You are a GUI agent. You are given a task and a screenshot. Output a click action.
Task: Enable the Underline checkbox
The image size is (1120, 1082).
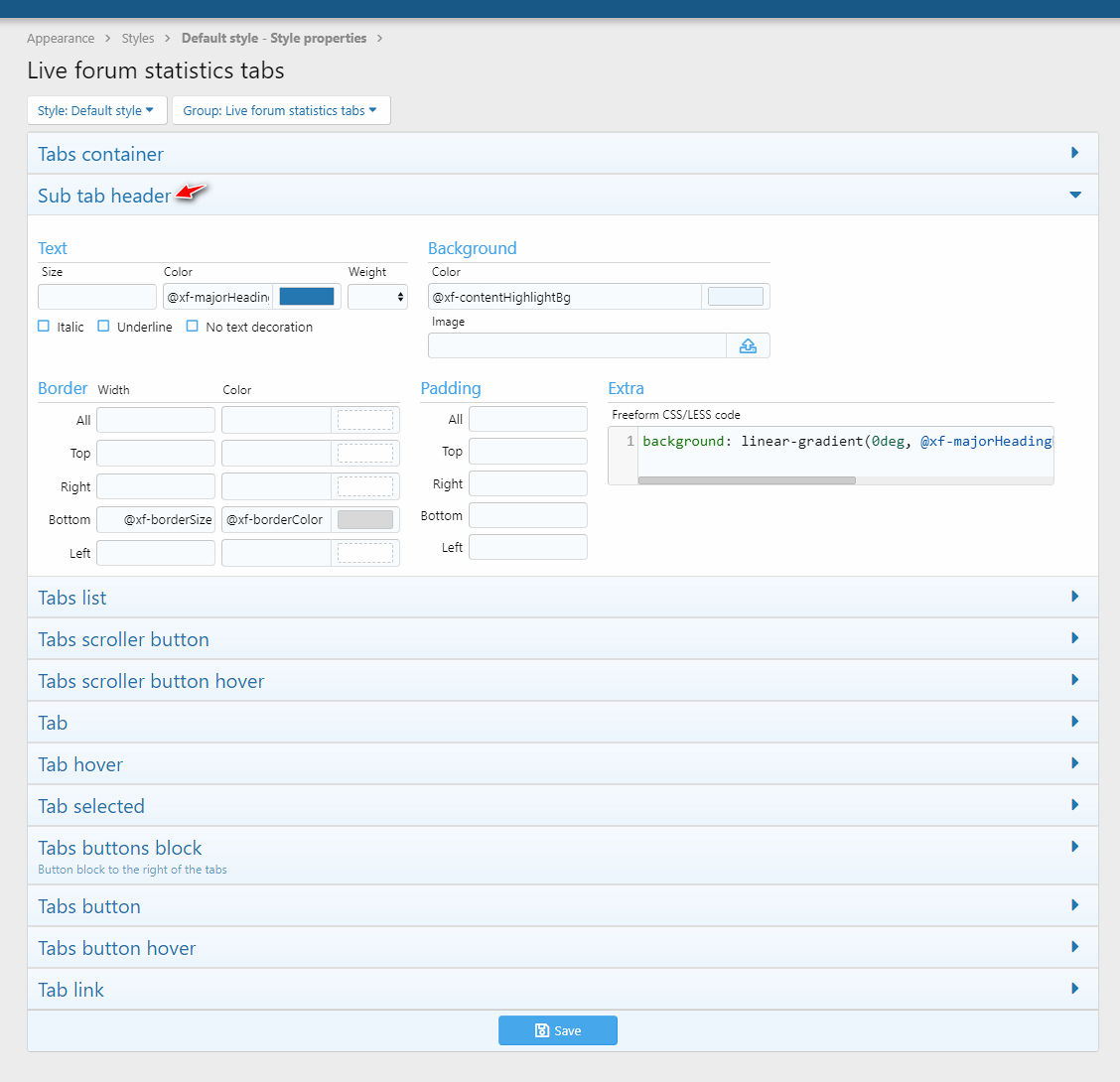(x=103, y=327)
